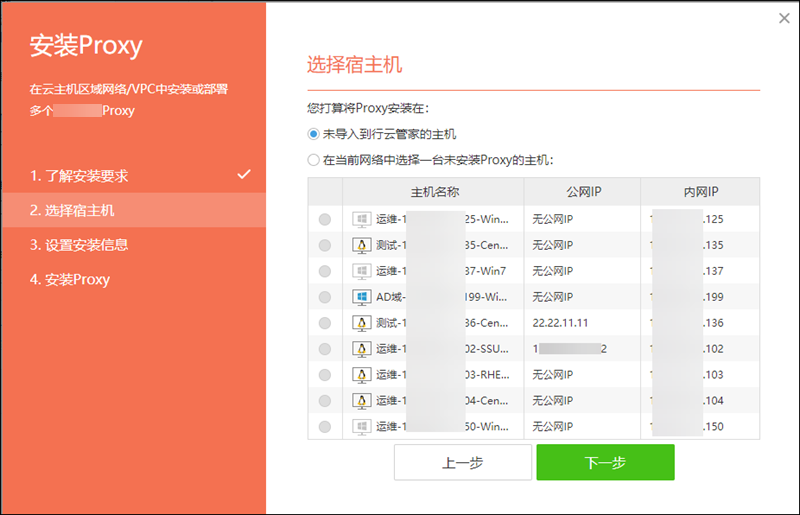Select the 未导入到行云管家的主机 radio option
Viewport: 800px width, 515px height.
click(314, 133)
